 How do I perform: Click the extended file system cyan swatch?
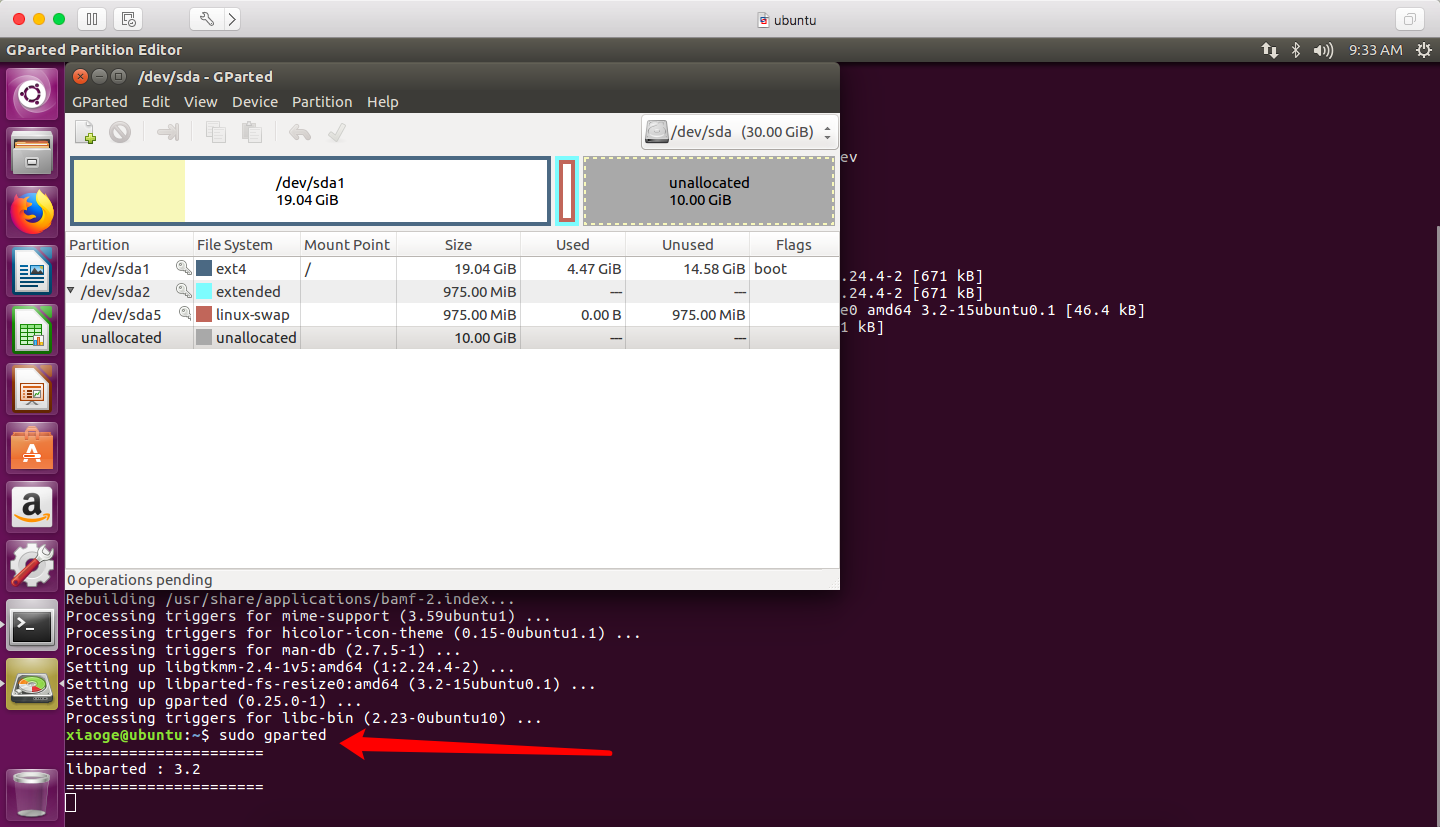[204, 292]
